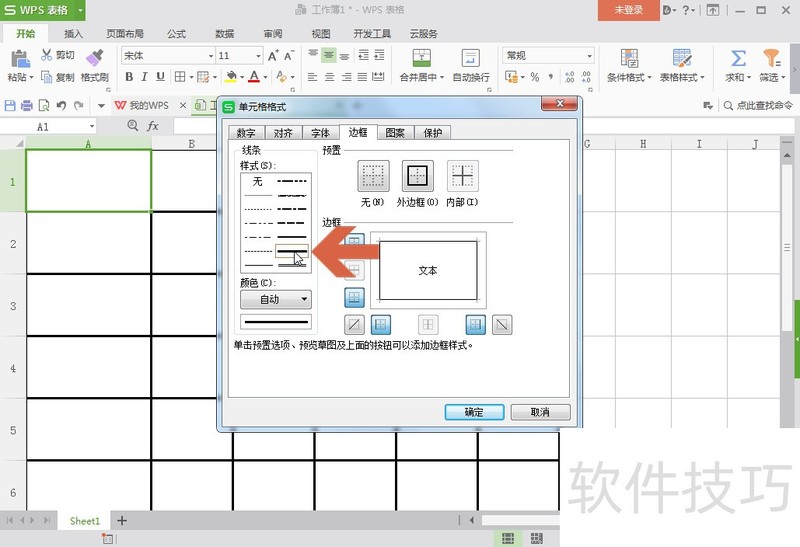The height and width of the screenshot is (547, 800).
Task: Click print icon in quick toolbar
Action: coord(27,106)
